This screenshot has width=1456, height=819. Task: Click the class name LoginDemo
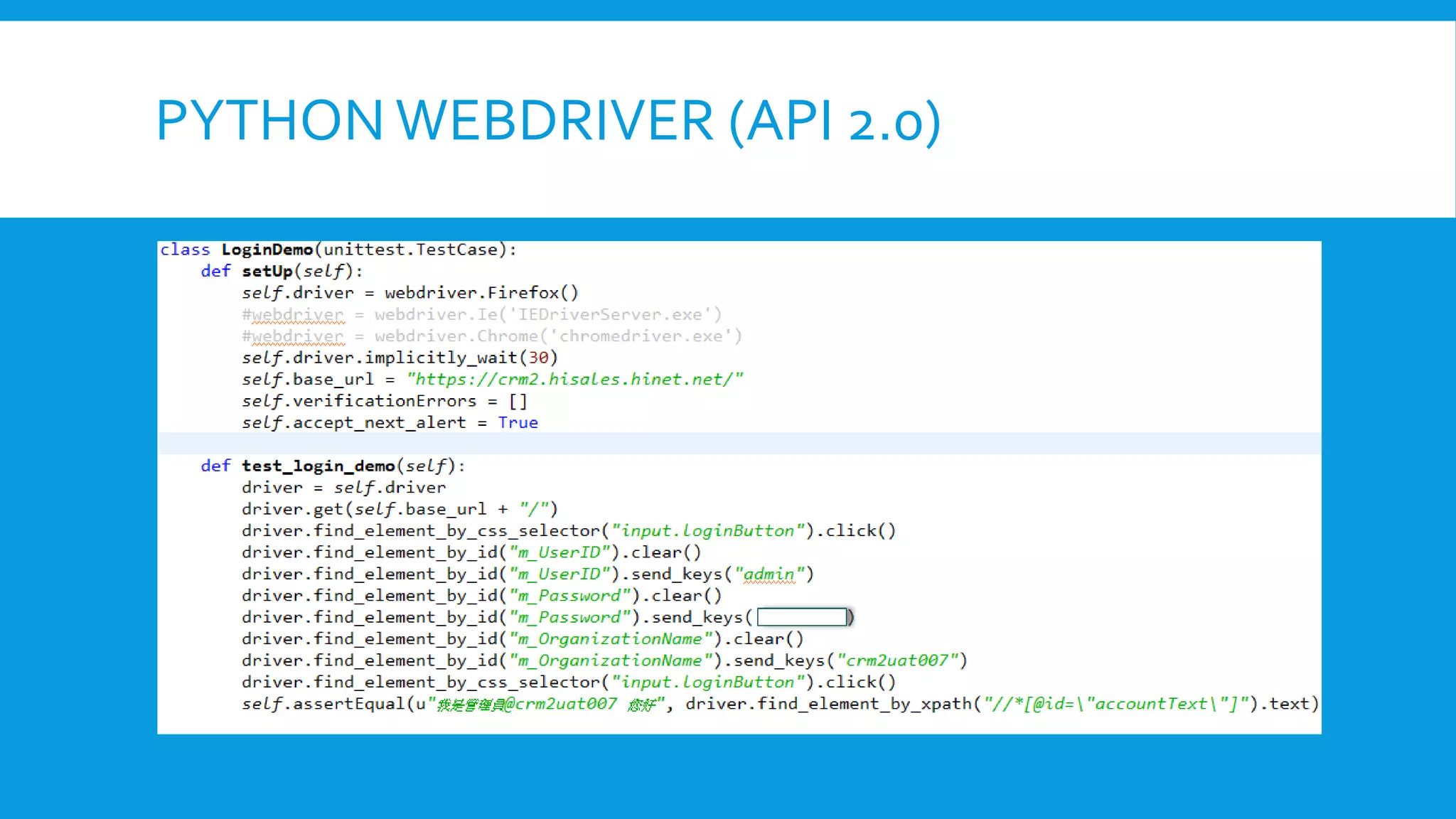267,250
